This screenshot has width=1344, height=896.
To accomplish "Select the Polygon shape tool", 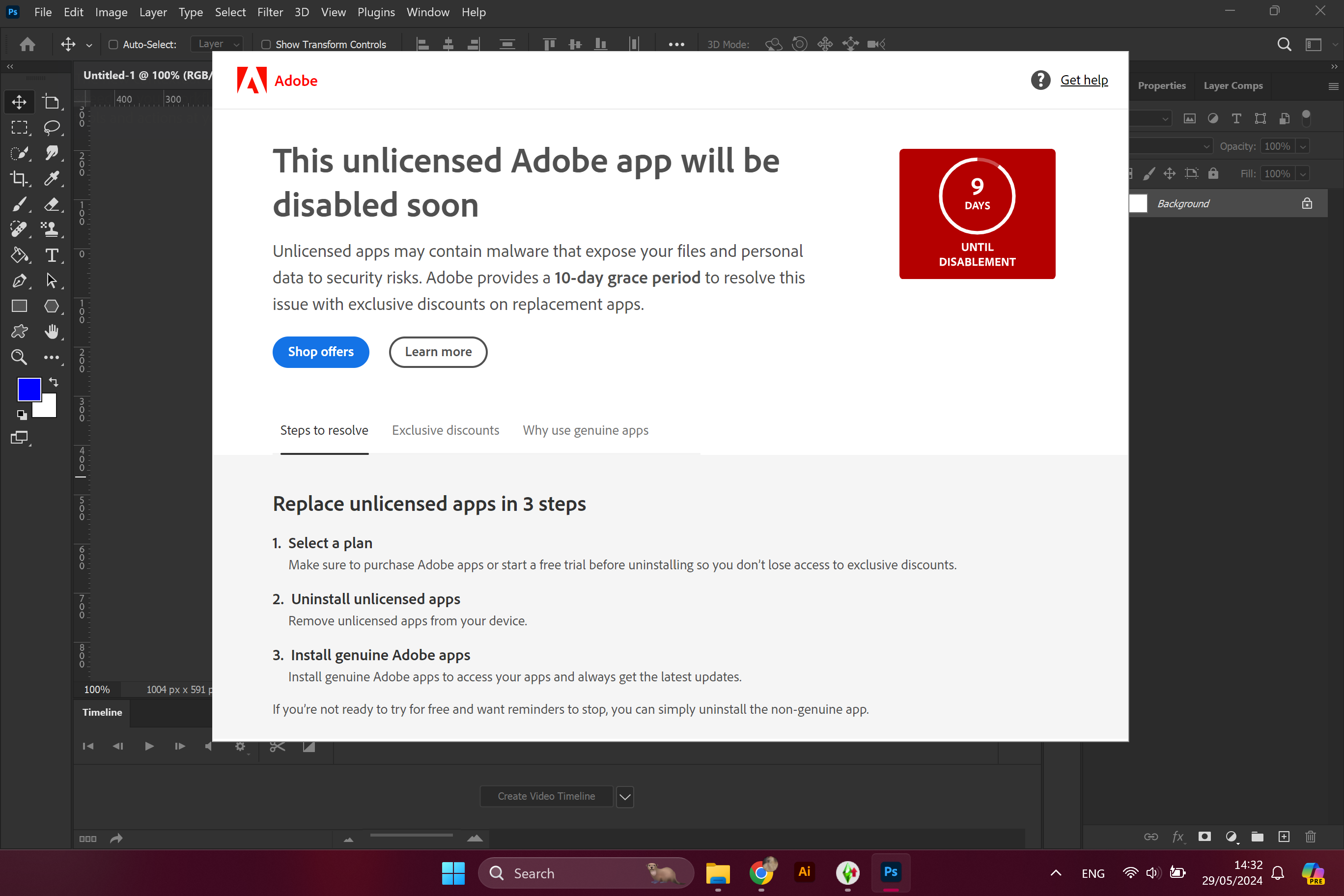I will 52,307.
